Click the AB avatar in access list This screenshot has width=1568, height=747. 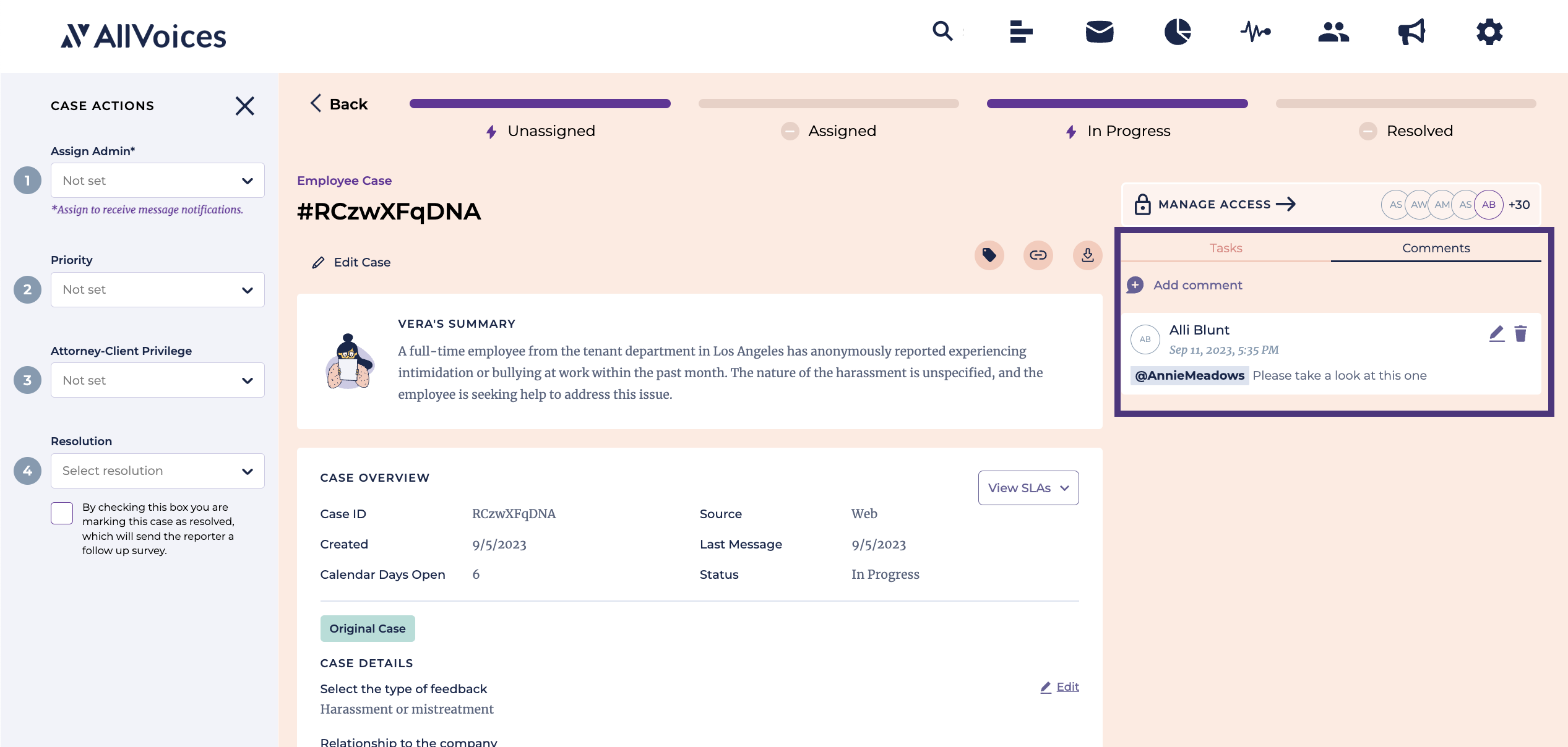[1489, 205]
